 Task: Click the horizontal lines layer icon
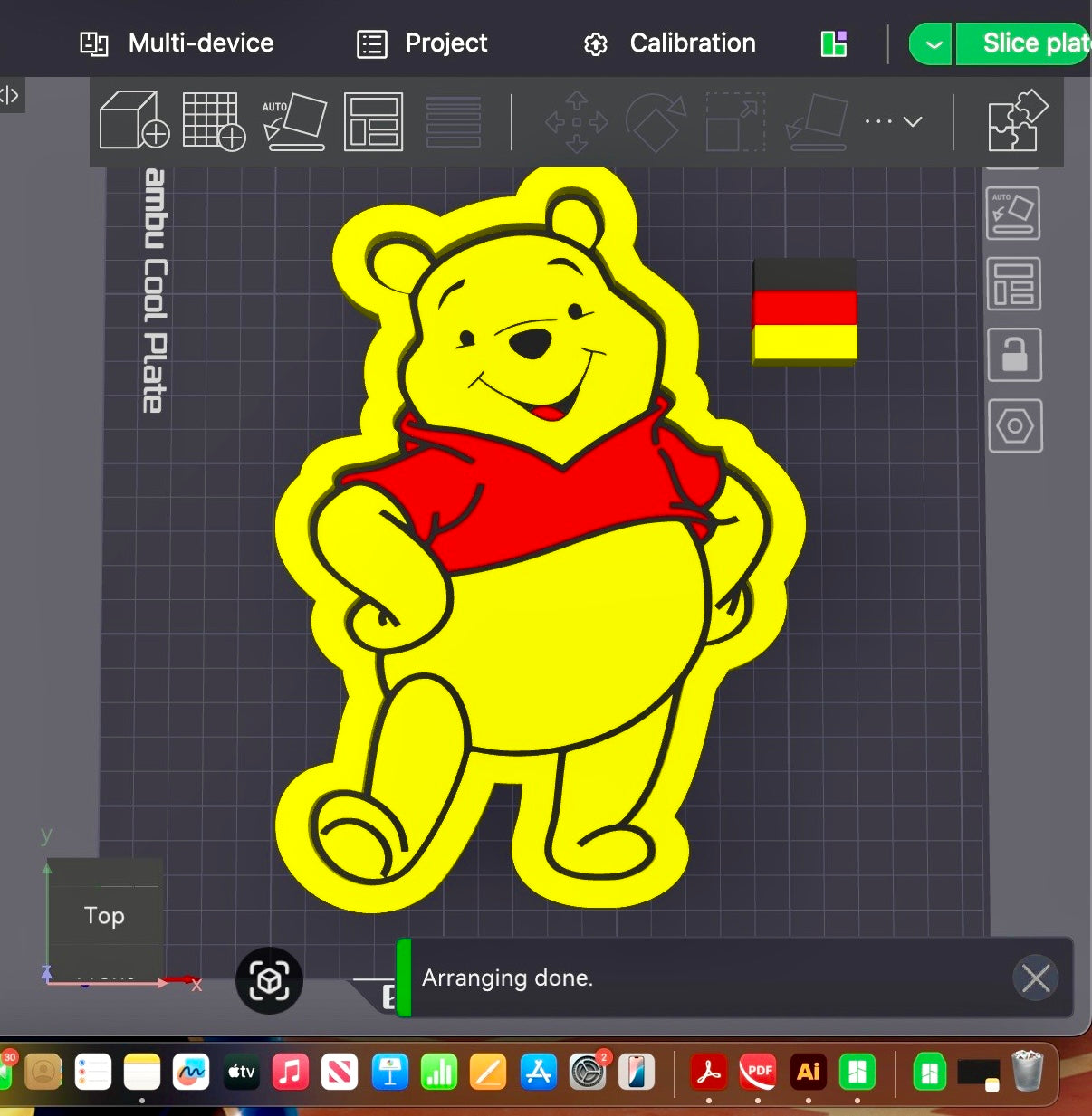point(454,121)
